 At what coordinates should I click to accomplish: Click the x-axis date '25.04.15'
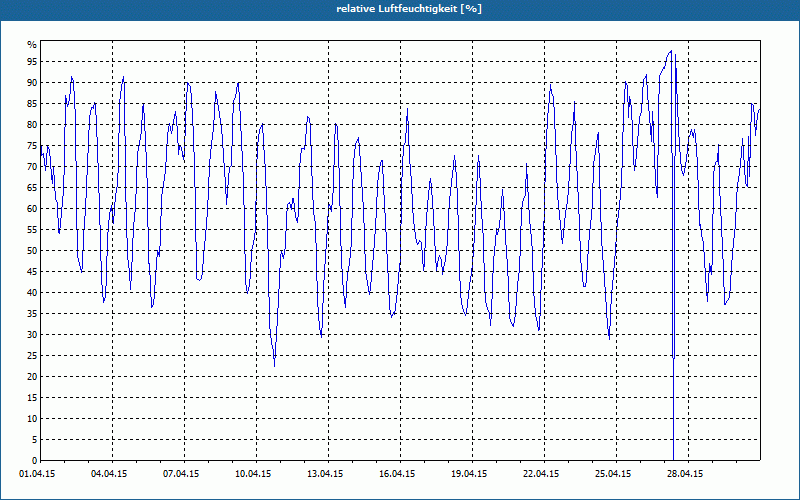pos(613,474)
